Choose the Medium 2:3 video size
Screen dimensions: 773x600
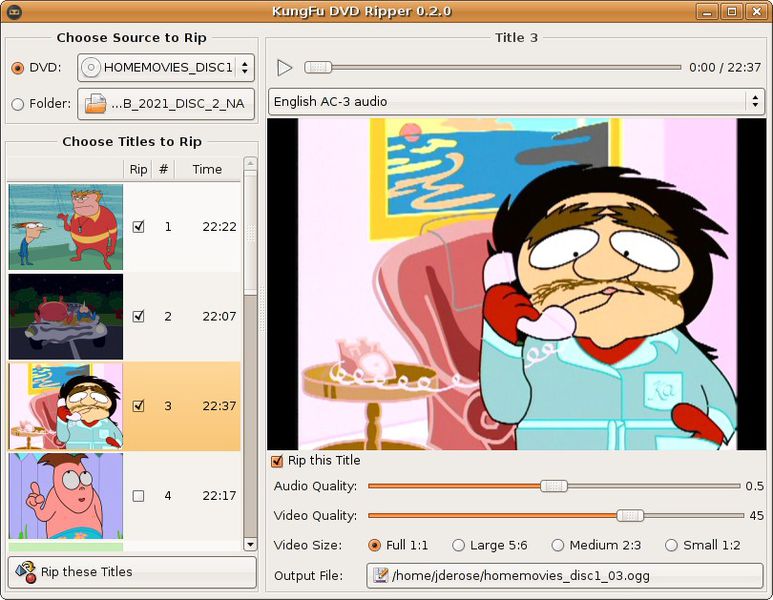559,545
